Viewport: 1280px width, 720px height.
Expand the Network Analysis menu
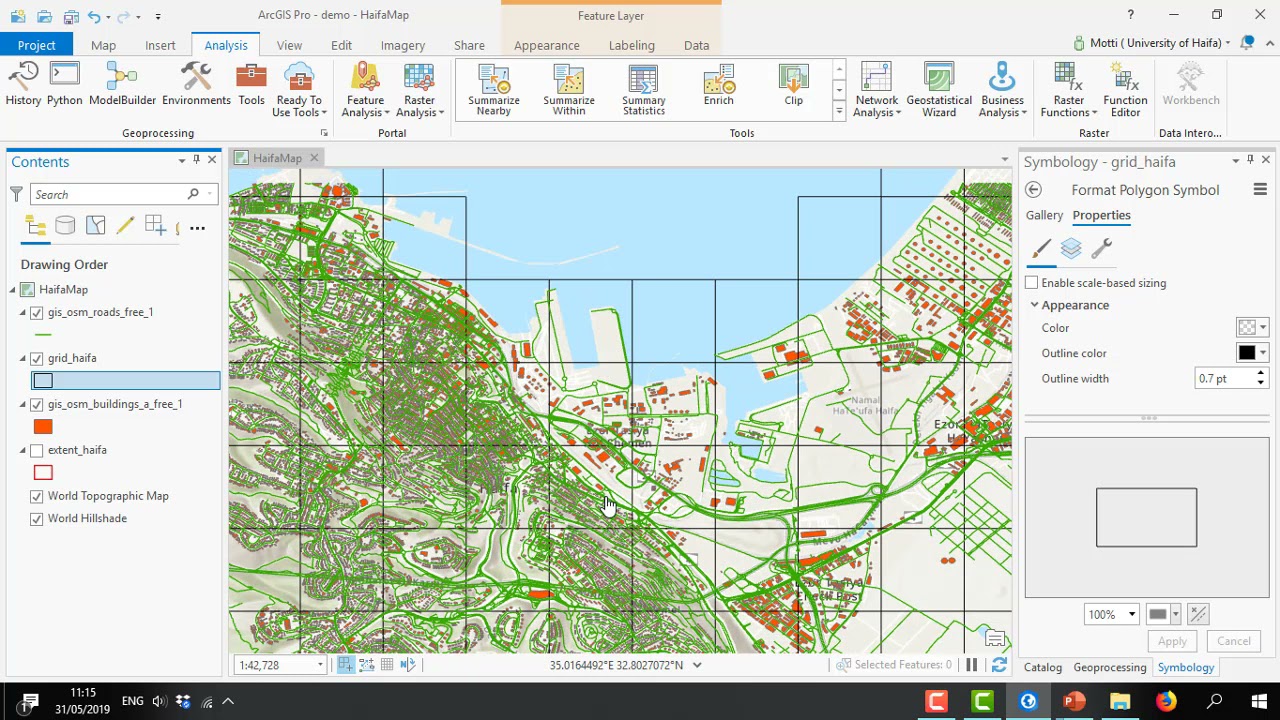click(876, 90)
